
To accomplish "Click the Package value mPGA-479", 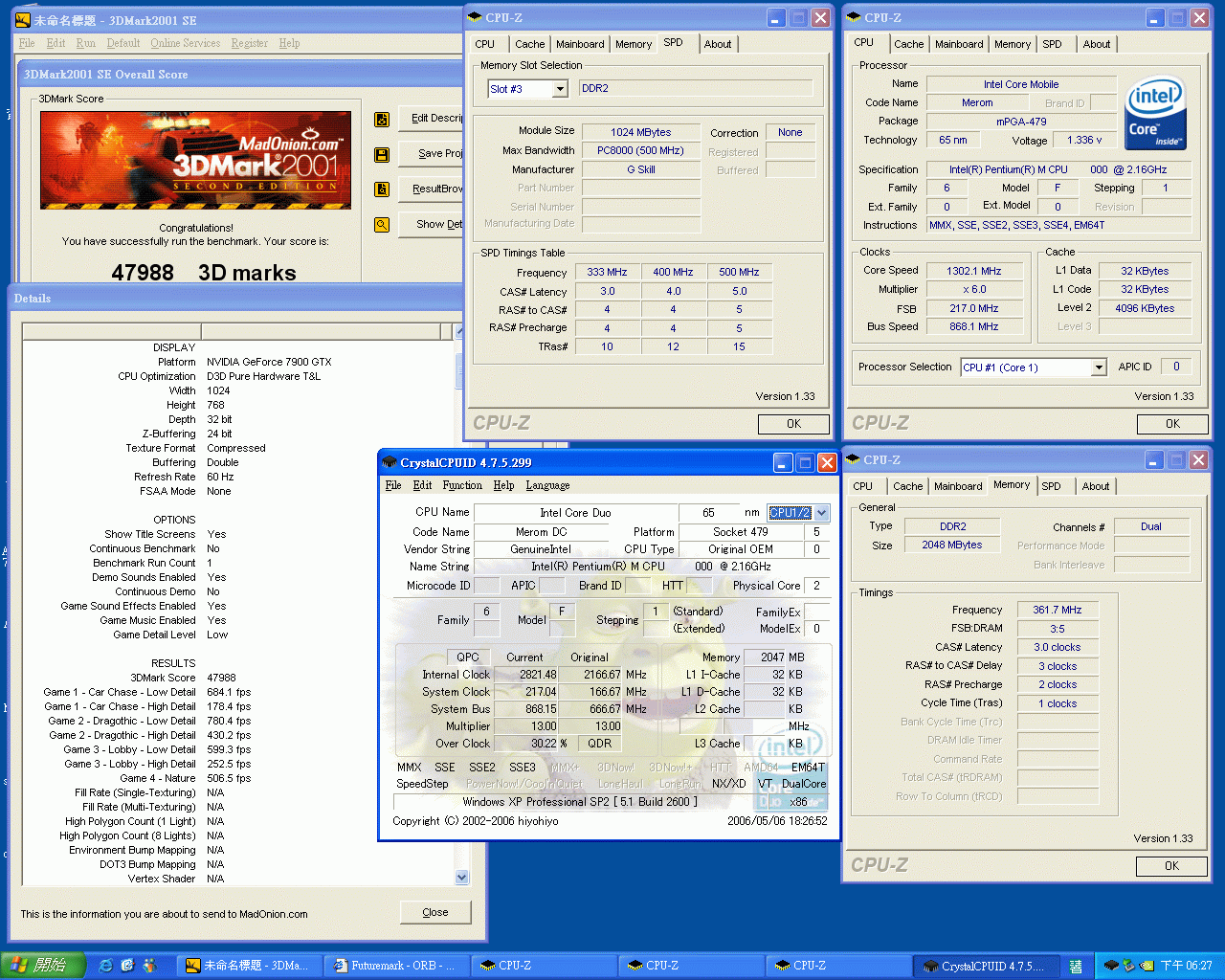I will (1021, 122).
